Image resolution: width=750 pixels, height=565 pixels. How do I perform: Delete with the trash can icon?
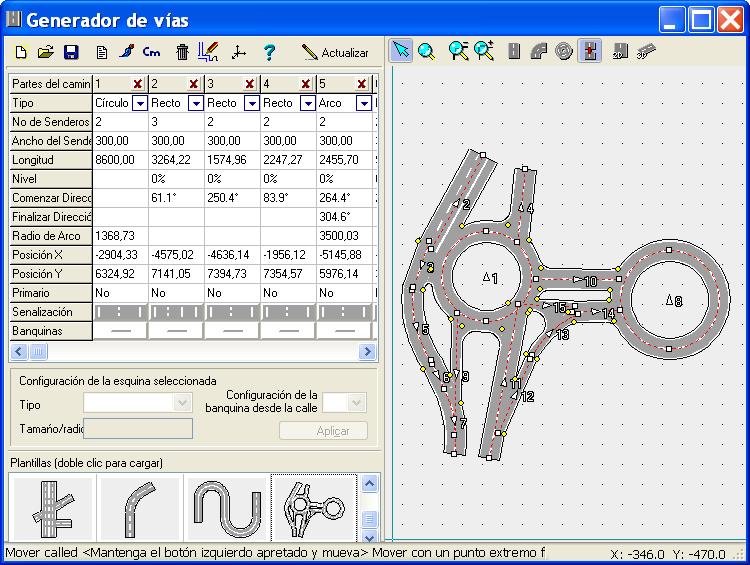point(182,52)
